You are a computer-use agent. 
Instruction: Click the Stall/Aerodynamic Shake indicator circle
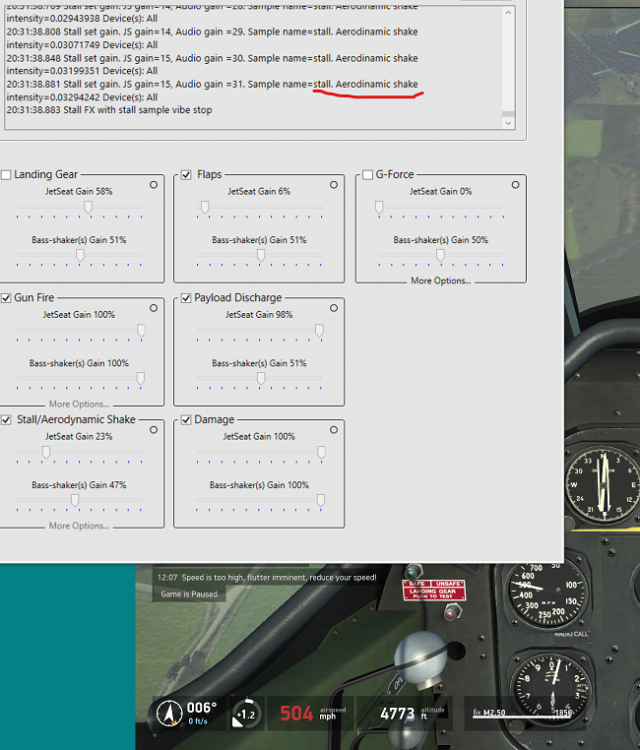[154, 430]
